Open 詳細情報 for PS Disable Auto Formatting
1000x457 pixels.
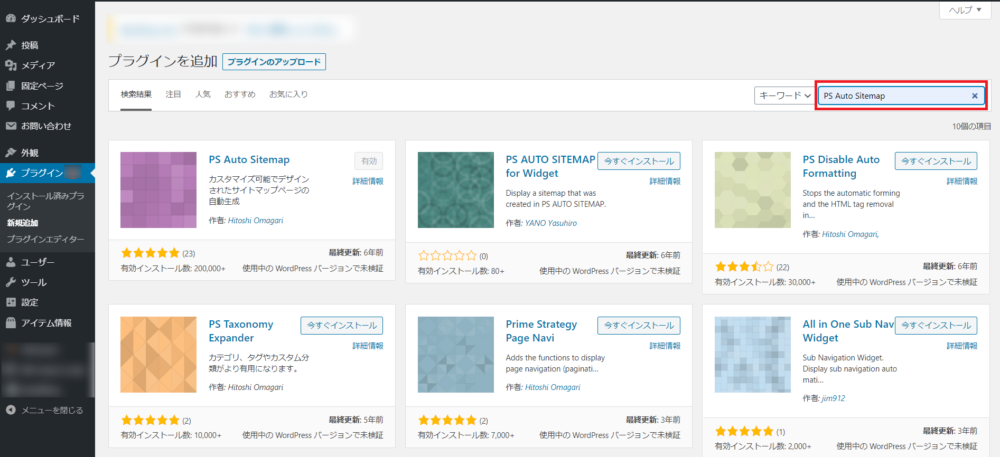pyautogui.click(x=962, y=181)
